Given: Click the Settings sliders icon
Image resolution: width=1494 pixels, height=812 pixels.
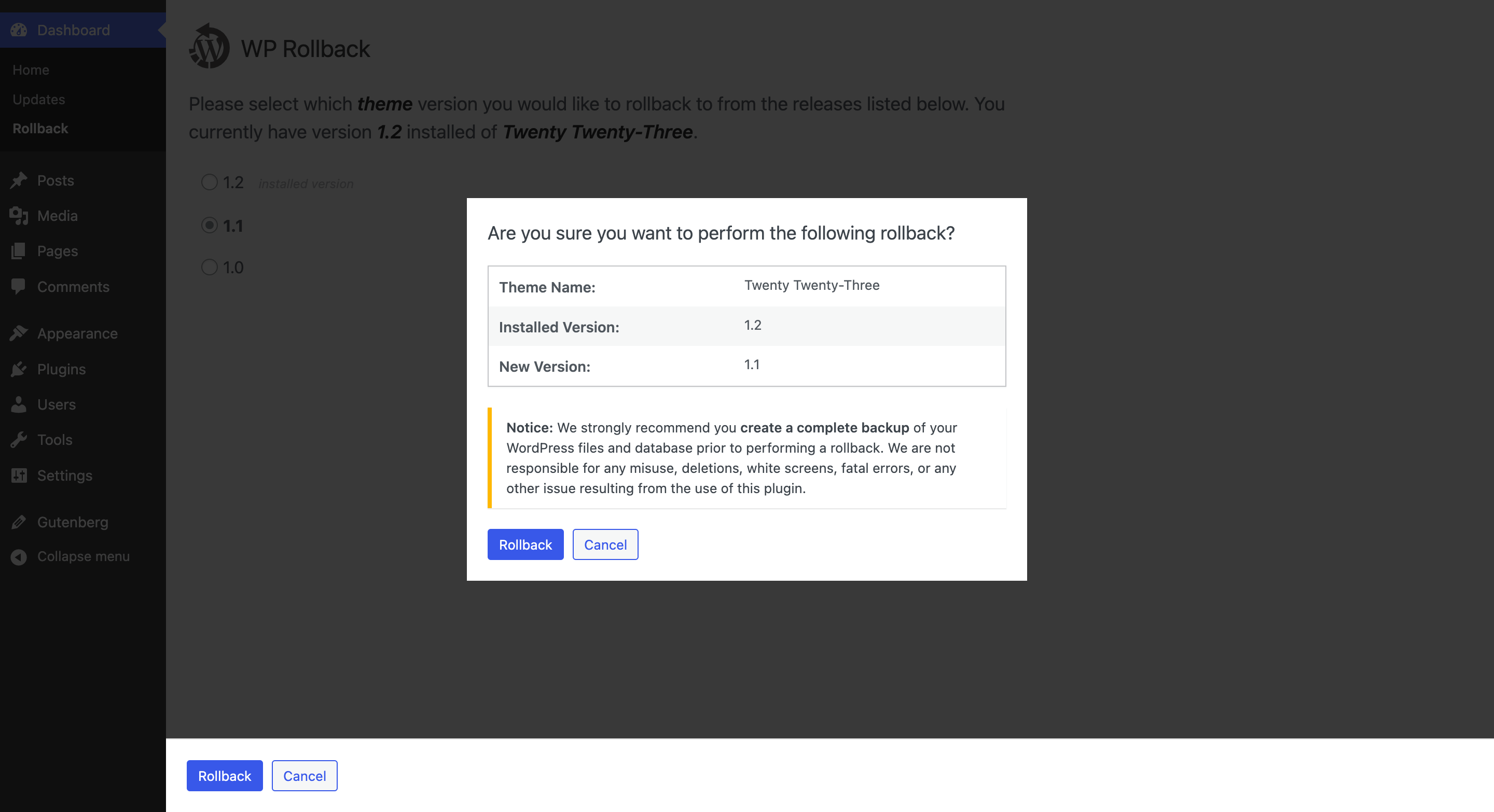Looking at the screenshot, I should click(19, 475).
